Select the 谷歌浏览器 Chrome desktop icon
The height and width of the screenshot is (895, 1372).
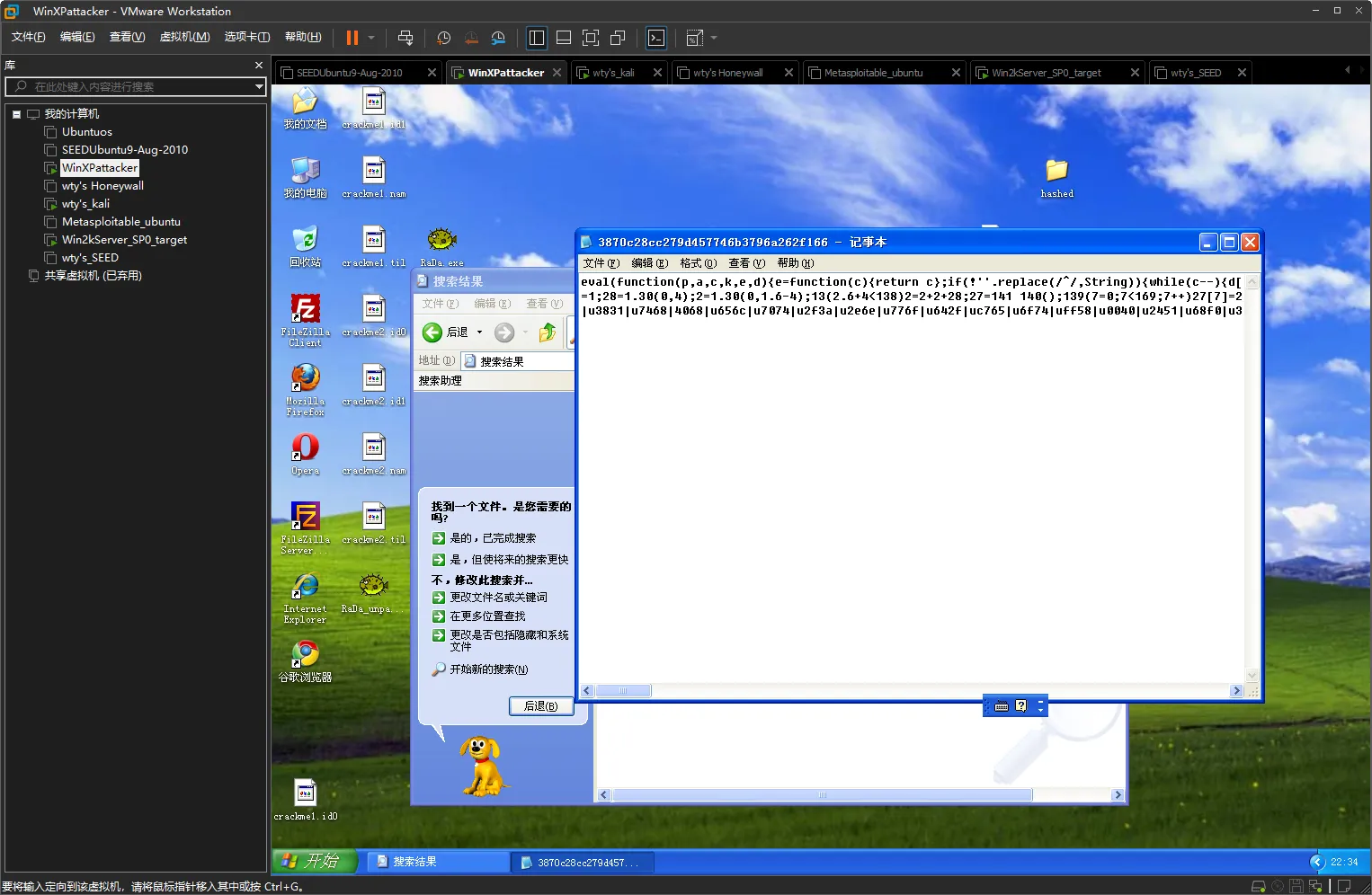[x=305, y=661]
